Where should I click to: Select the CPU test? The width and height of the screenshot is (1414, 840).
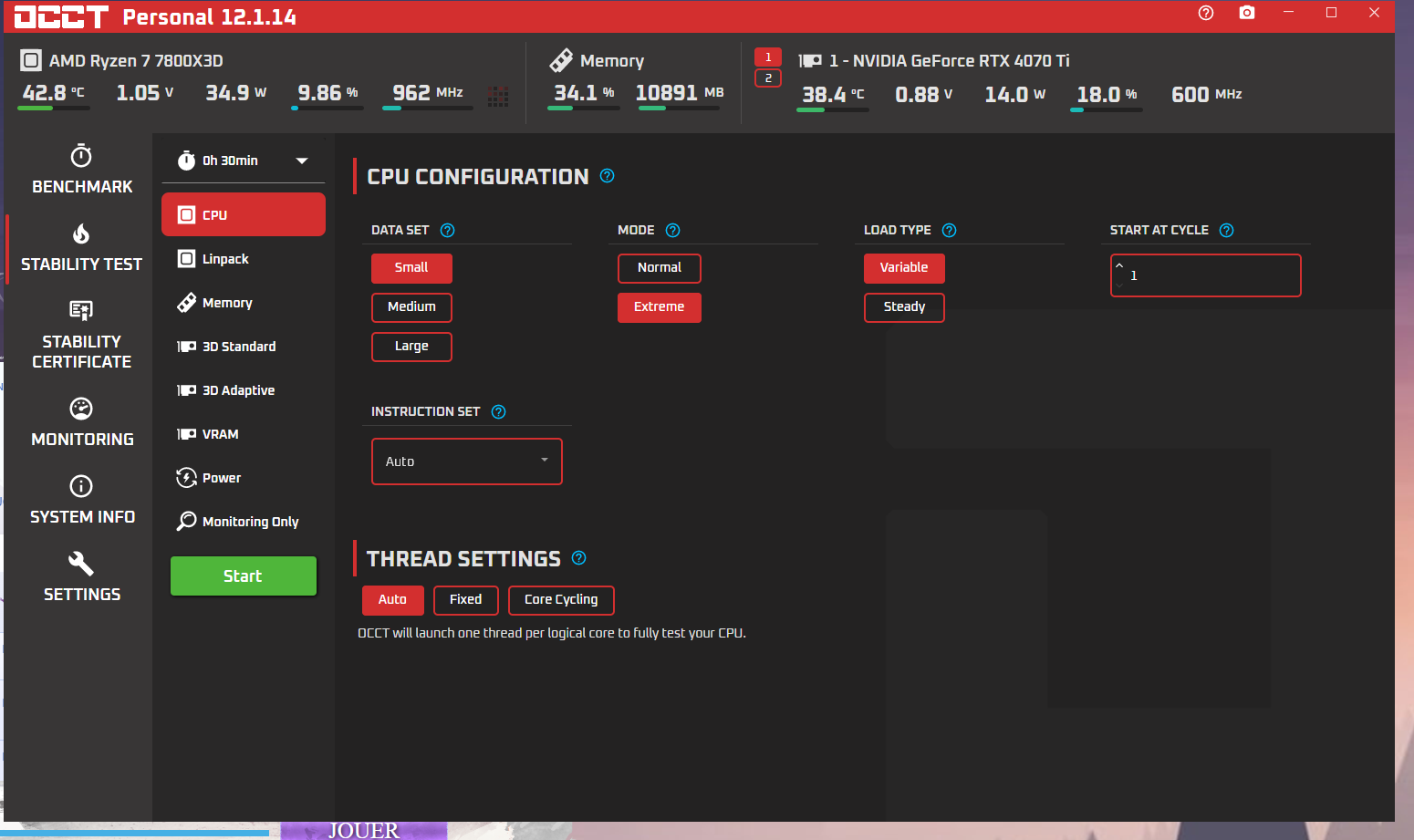[244, 214]
